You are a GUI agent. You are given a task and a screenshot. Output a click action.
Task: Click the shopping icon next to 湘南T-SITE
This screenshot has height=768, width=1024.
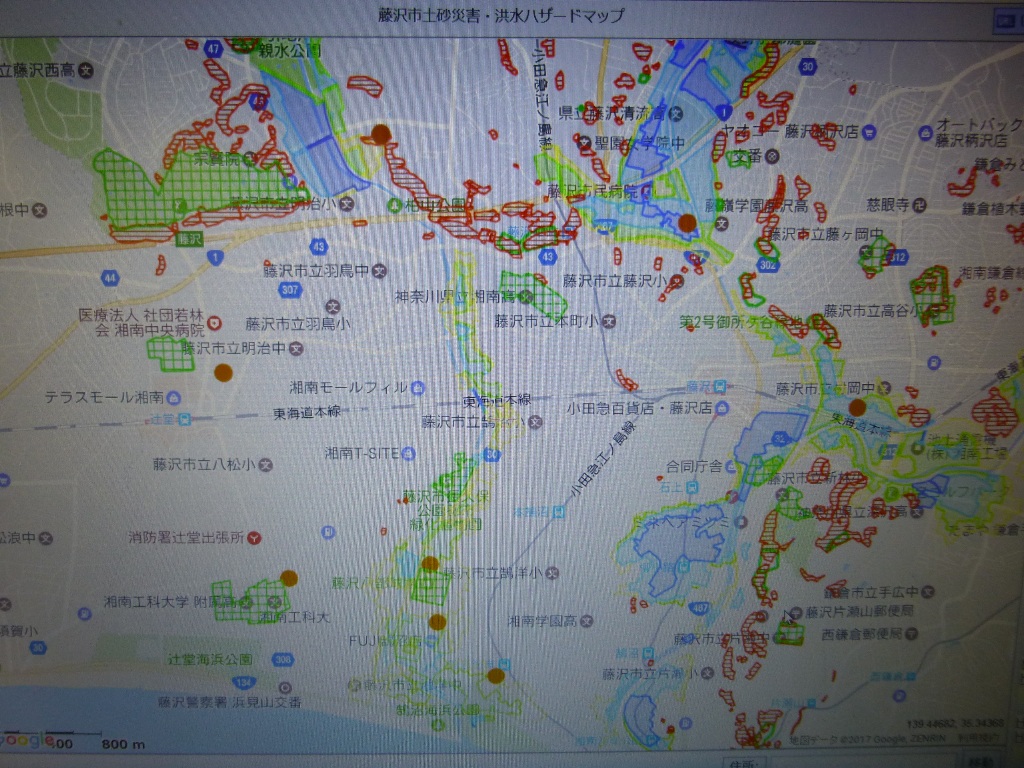pos(407,453)
